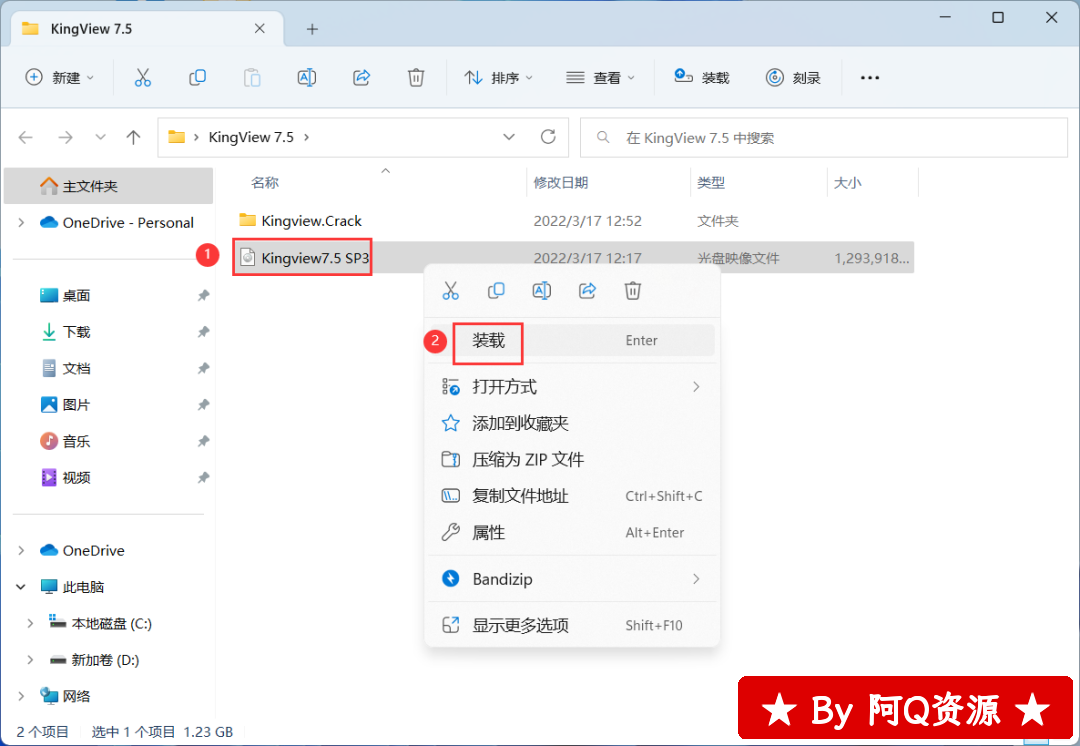The width and height of the screenshot is (1080, 746).
Task: Click the Copy icon in the toolbar
Action: click(x=197, y=77)
